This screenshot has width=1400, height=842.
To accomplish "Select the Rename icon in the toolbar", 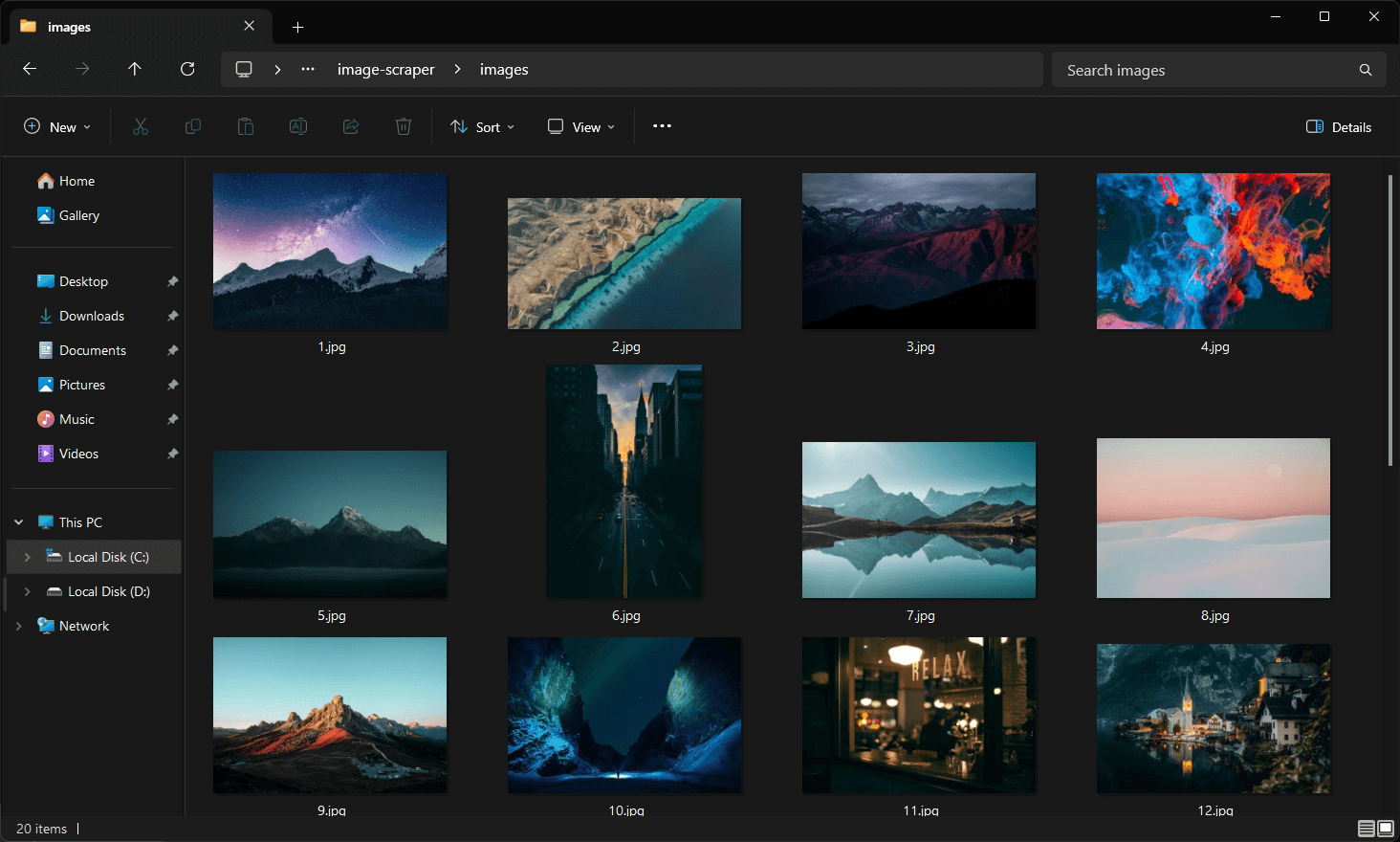I will point(297,125).
